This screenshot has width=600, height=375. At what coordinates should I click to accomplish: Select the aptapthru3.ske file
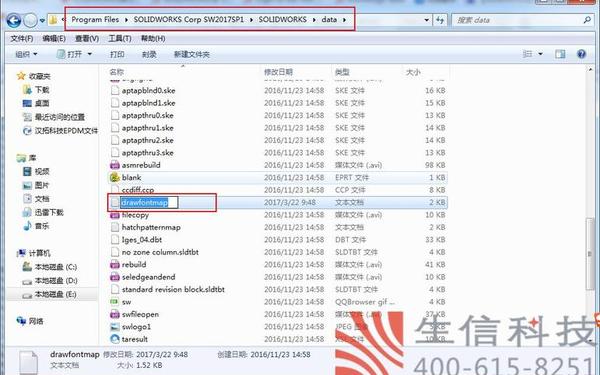click(148, 153)
